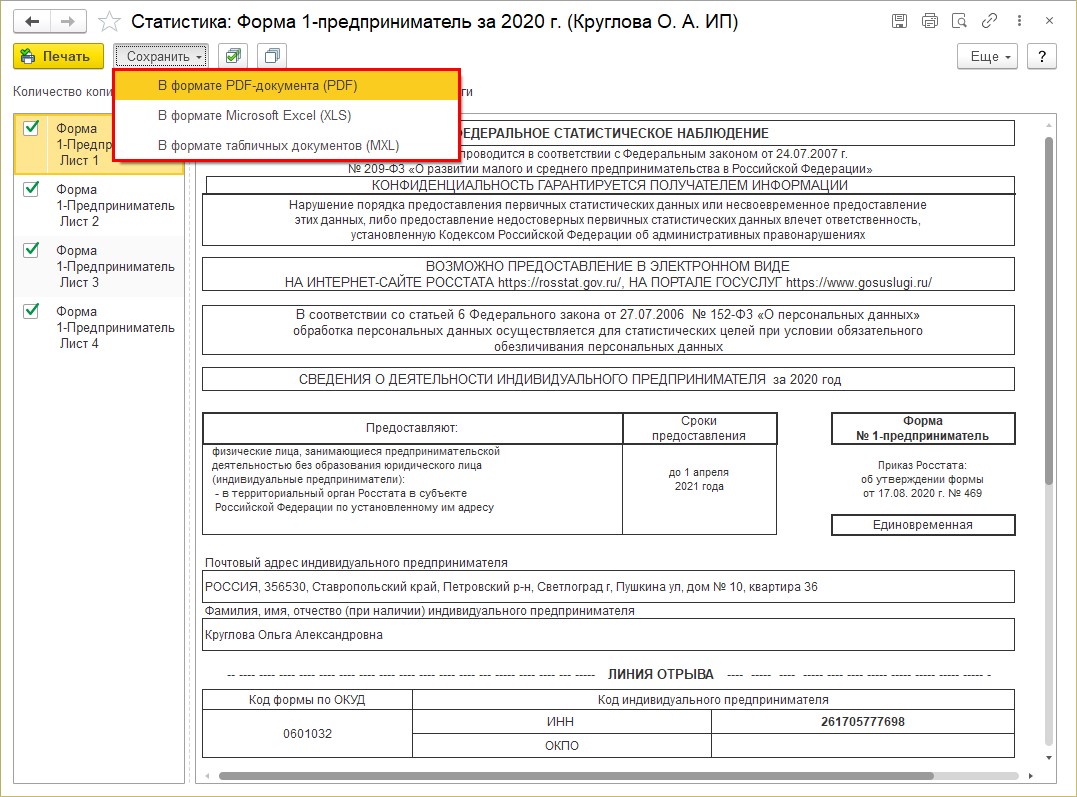This screenshot has height=797, width=1077.
Task: Click the ОКУД code 0601032 cell
Action: 308,734
